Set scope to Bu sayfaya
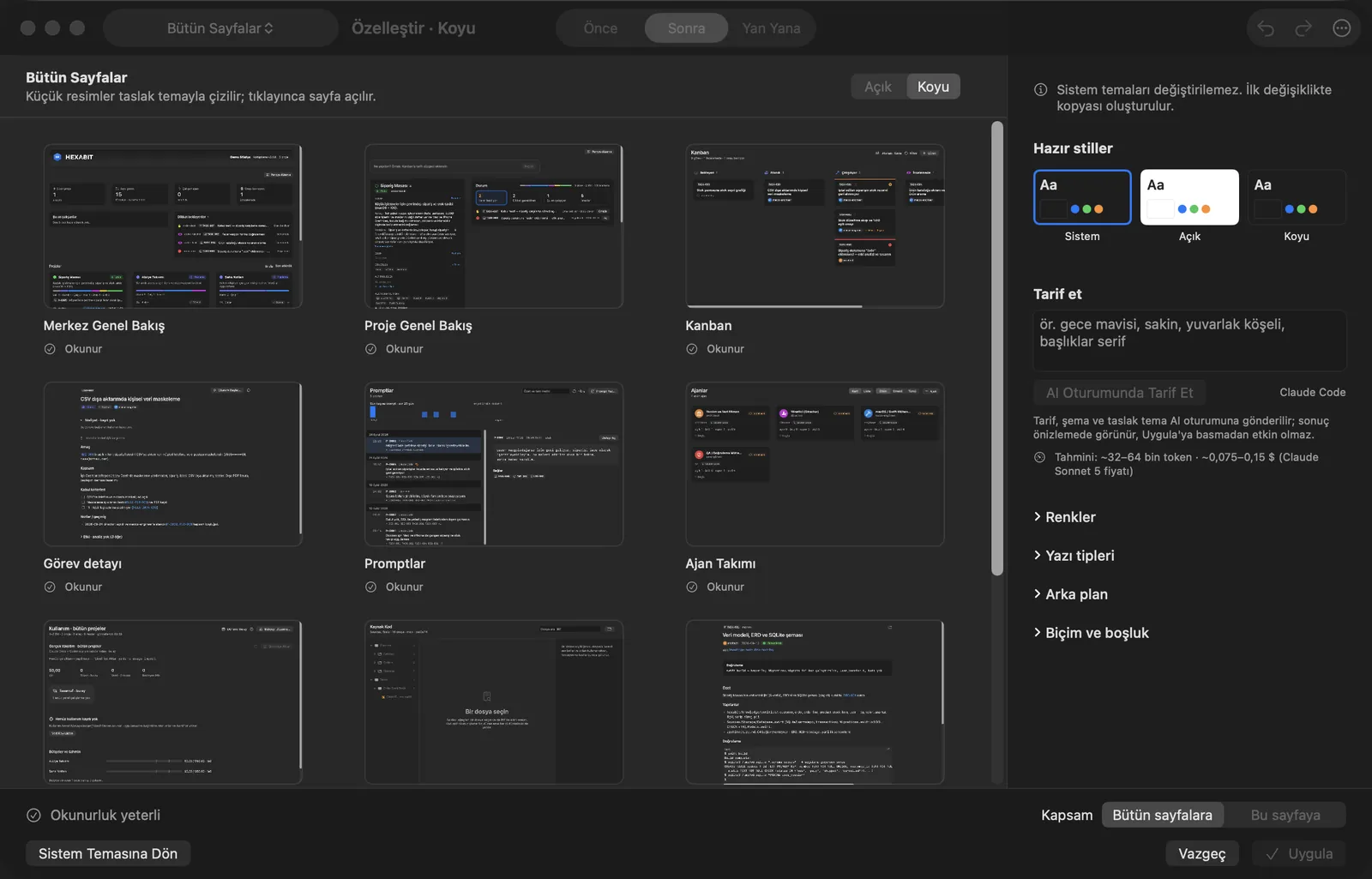 click(x=1285, y=816)
